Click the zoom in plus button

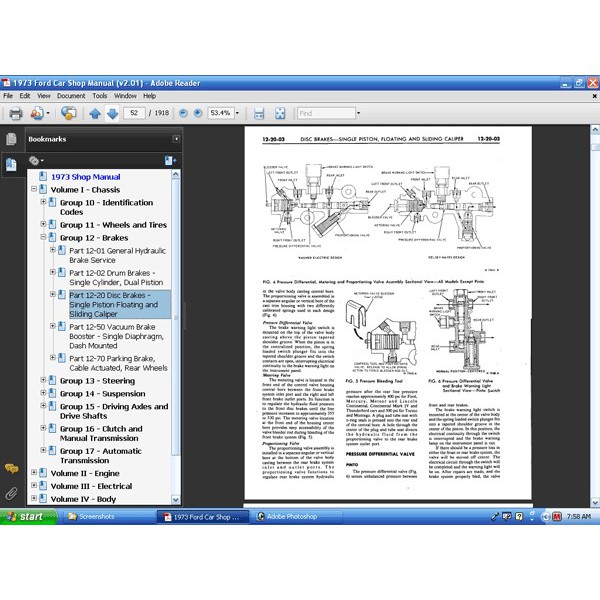click(x=198, y=113)
